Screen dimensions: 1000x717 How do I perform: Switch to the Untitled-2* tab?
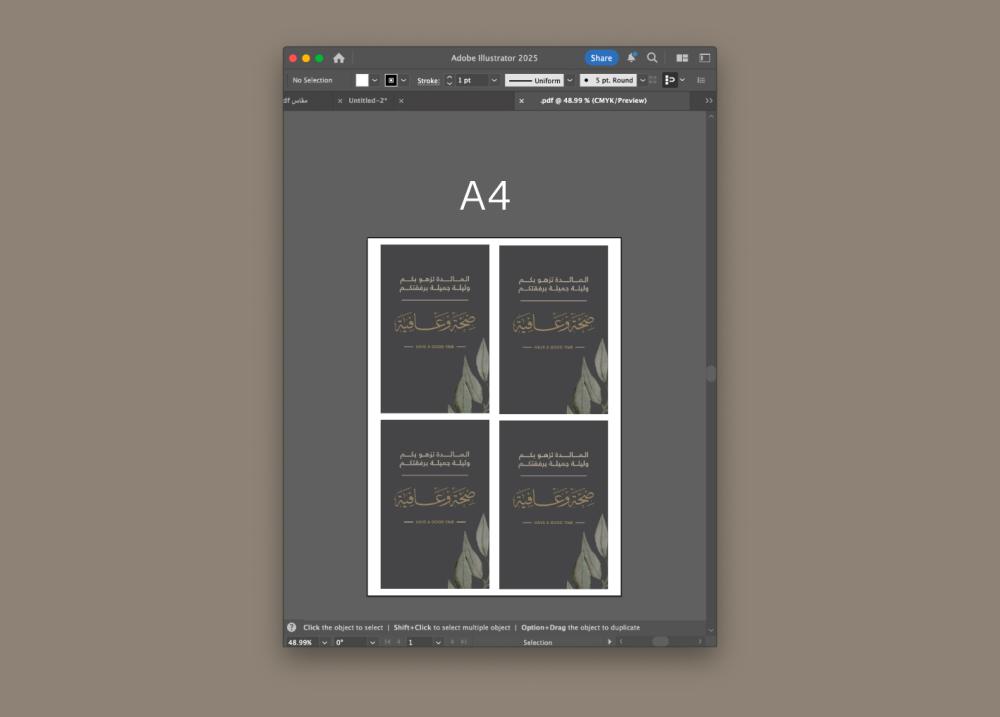coord(368,101)
